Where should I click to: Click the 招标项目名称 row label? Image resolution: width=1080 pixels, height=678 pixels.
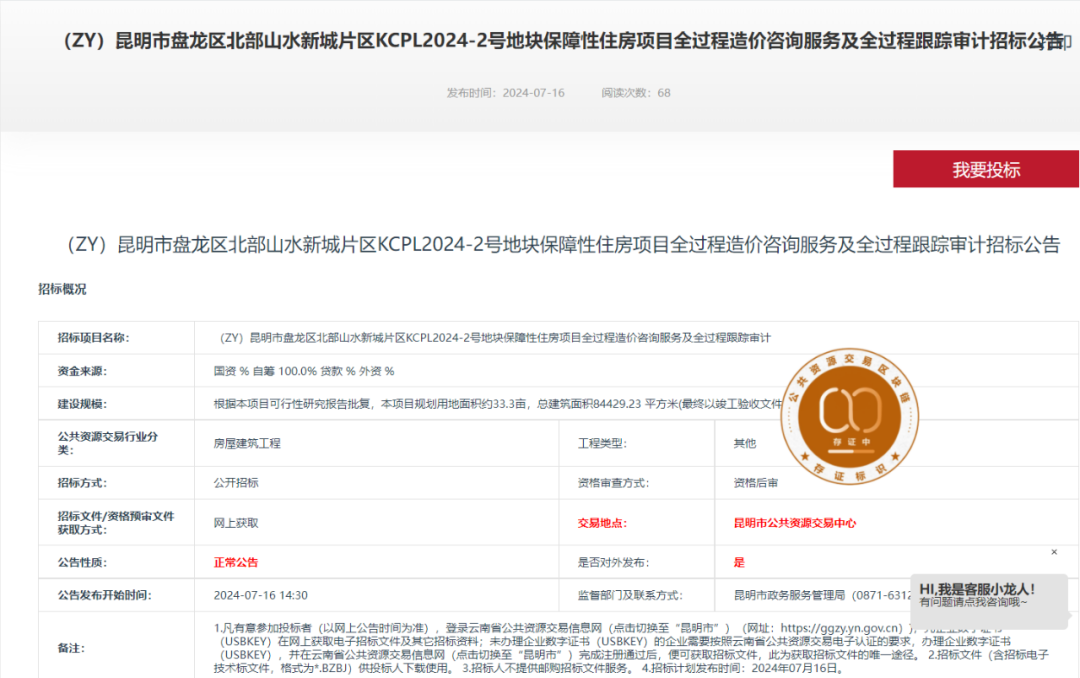94,338
